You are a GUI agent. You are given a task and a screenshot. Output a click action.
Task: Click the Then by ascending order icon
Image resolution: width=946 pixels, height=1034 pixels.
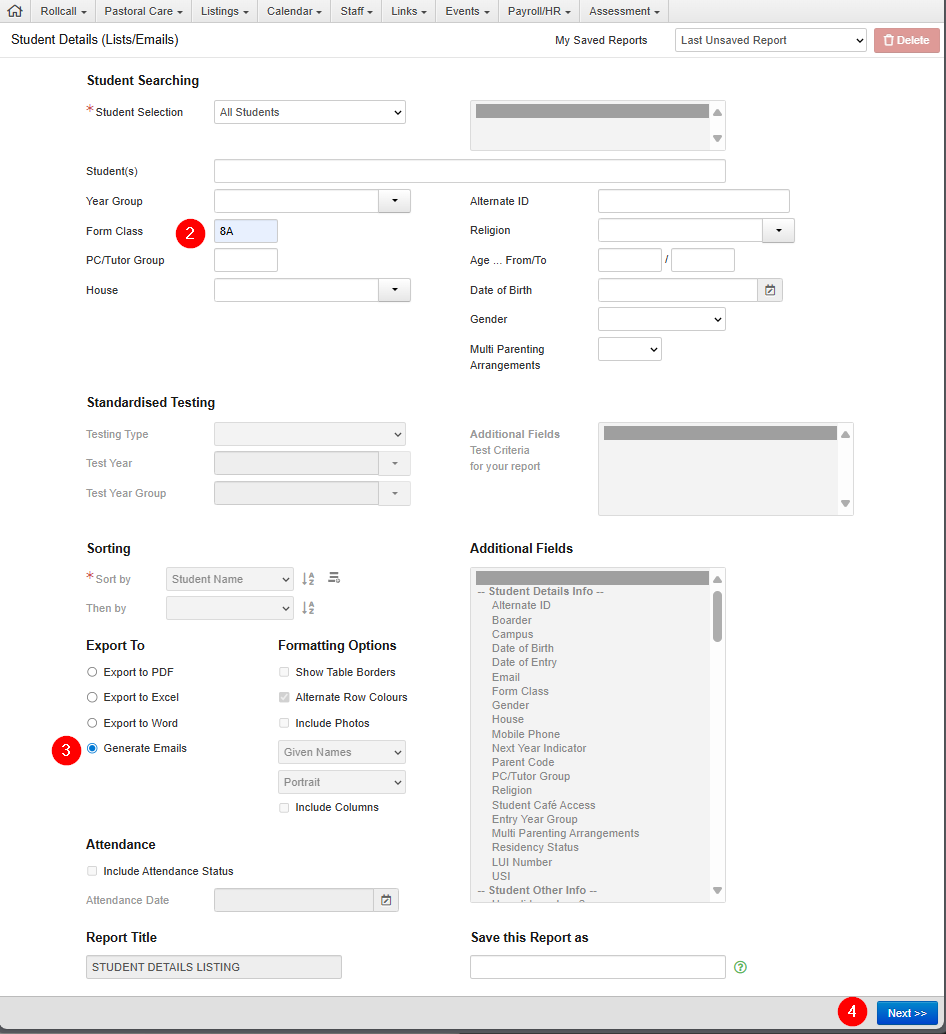(x=308, y=608)
